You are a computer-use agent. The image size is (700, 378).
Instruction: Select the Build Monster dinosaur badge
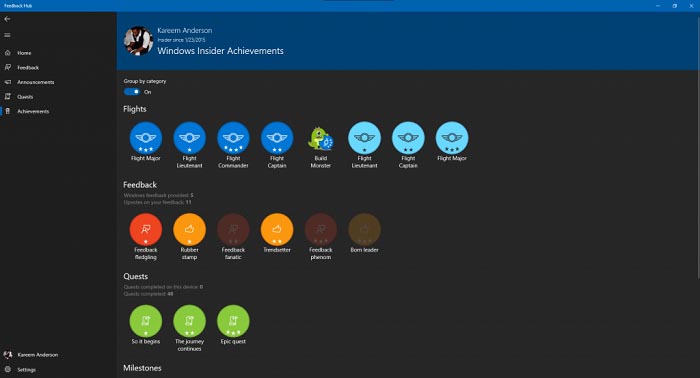point(321,138)
